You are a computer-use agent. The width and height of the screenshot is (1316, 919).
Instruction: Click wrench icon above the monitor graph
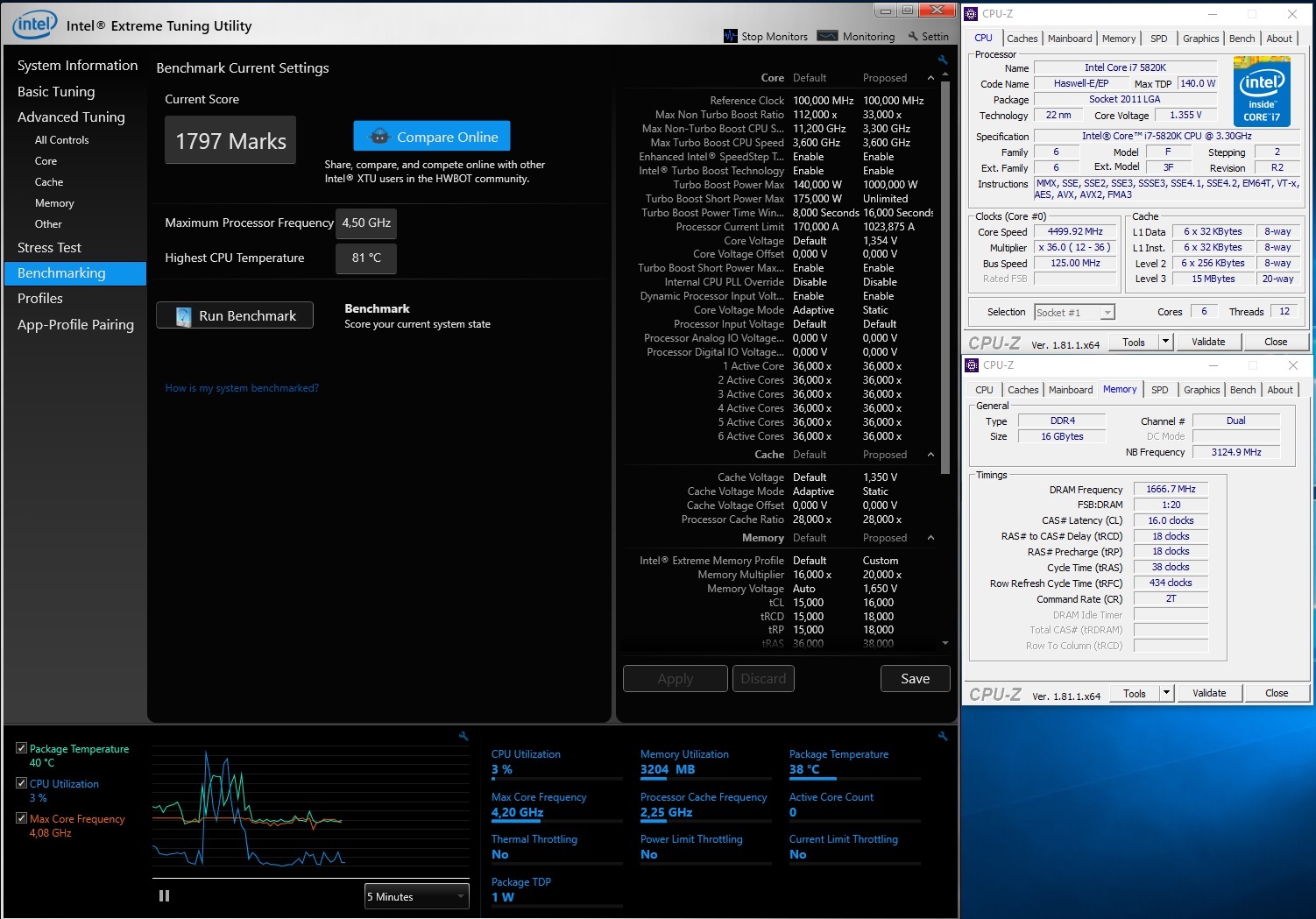(463, 736)
